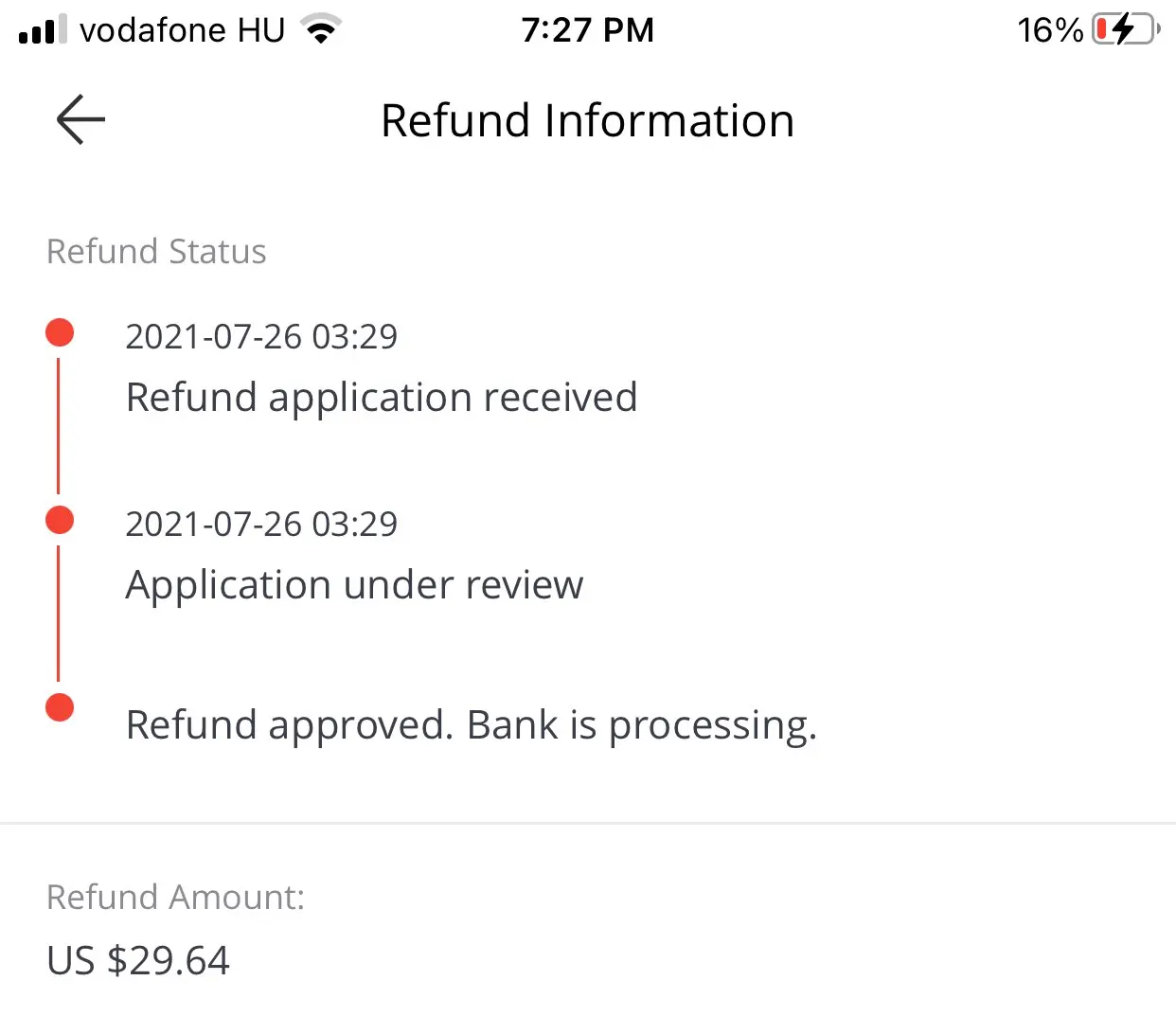Tap the timeline line below the first dot
This screenshot has height=1034, width=1176.
tap(59, 426)
